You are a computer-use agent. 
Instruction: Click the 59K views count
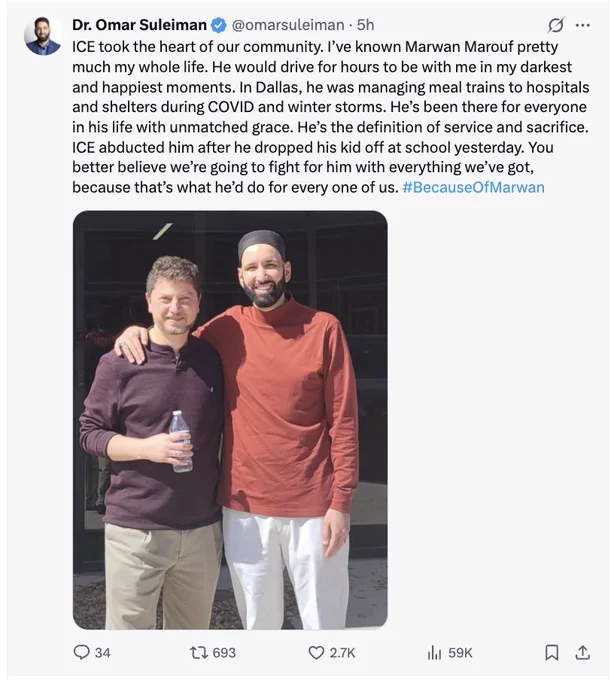(460, 653)
